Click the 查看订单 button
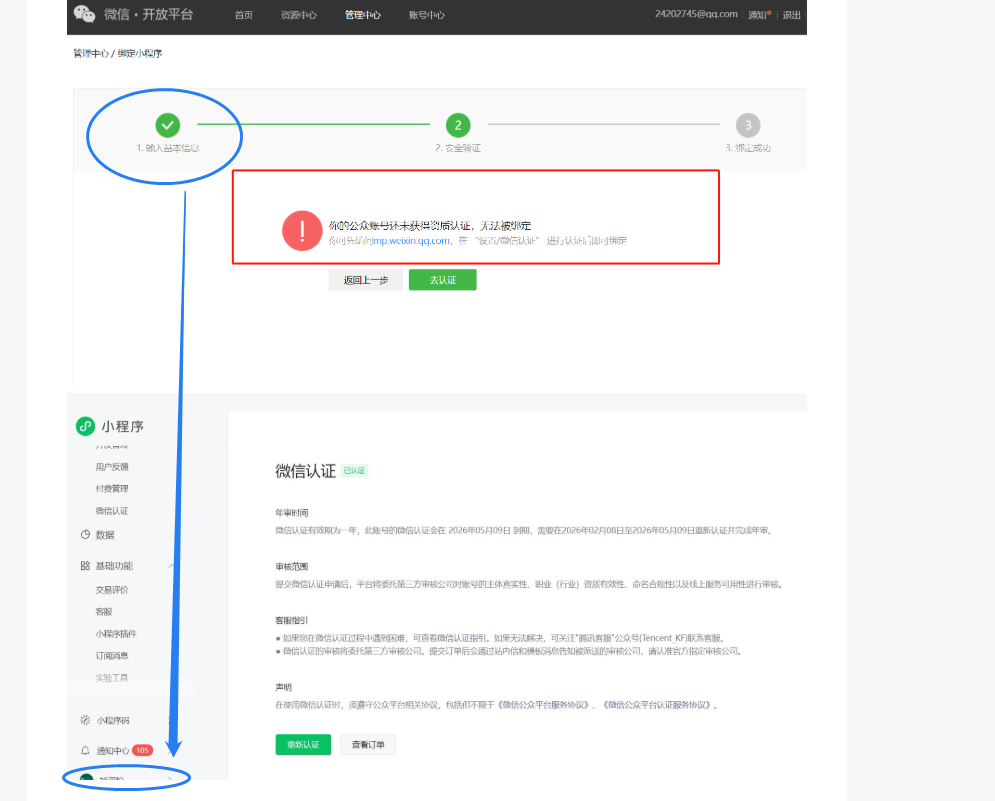The image size is (995, 801). click(368, 745)
